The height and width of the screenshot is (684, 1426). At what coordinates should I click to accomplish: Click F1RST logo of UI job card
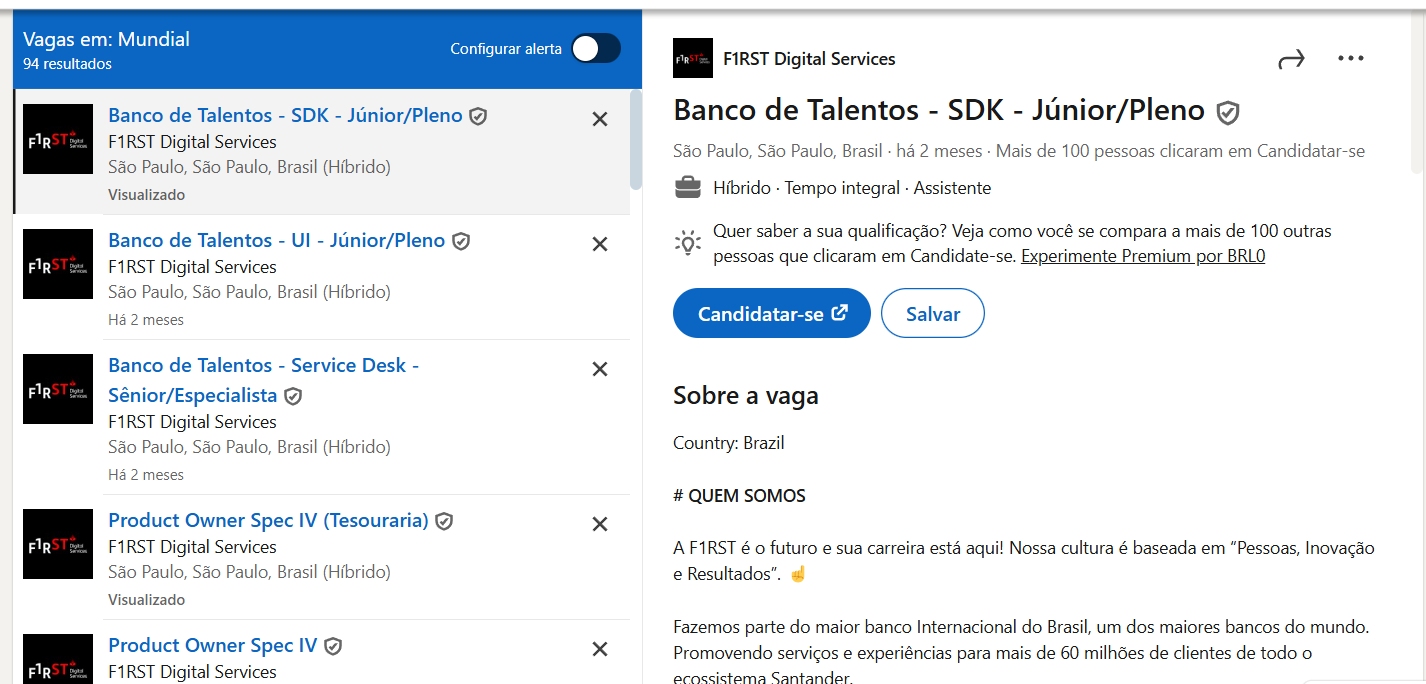(58, 264)
